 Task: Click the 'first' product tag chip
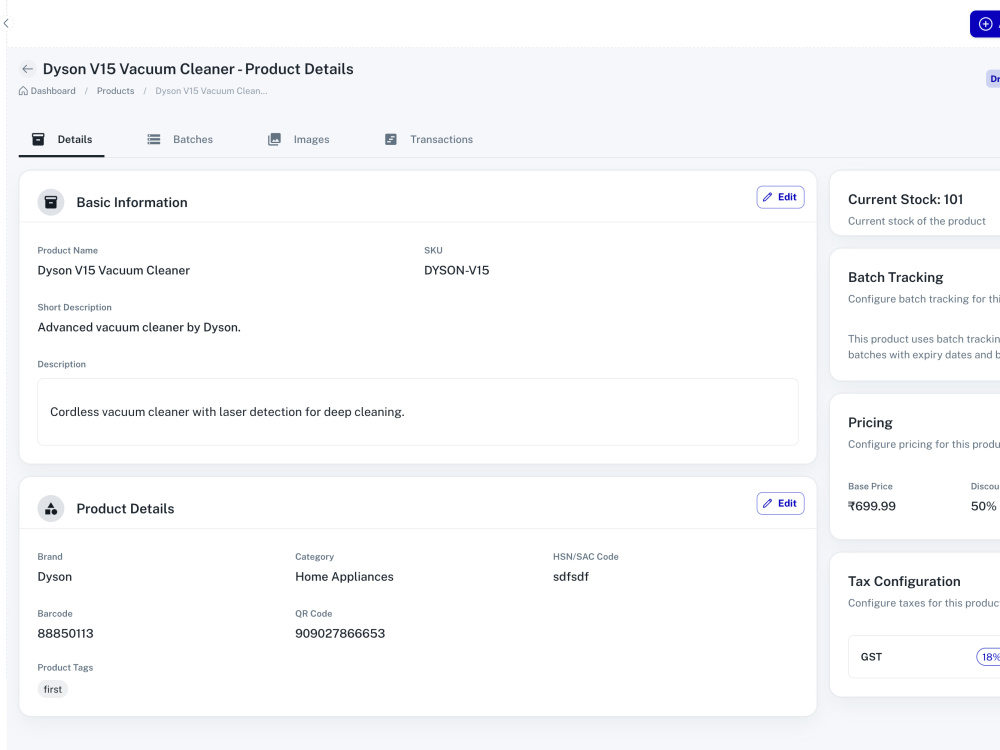click(53, 689)
